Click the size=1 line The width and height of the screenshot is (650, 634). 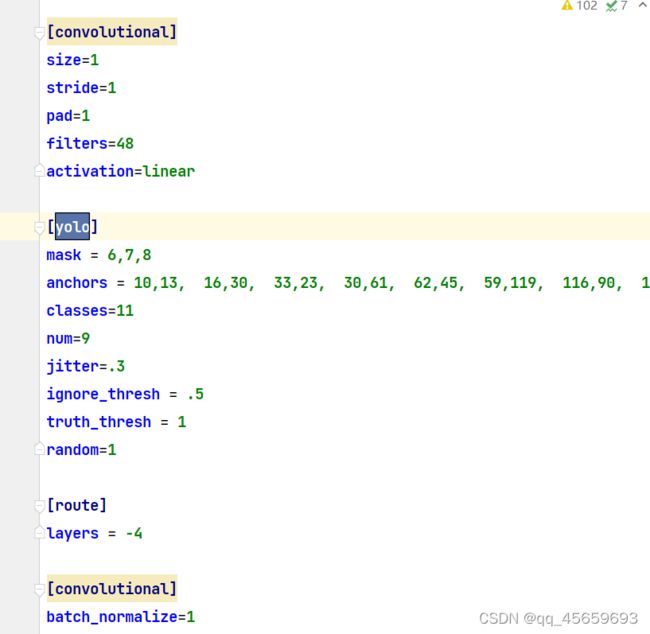73,60
